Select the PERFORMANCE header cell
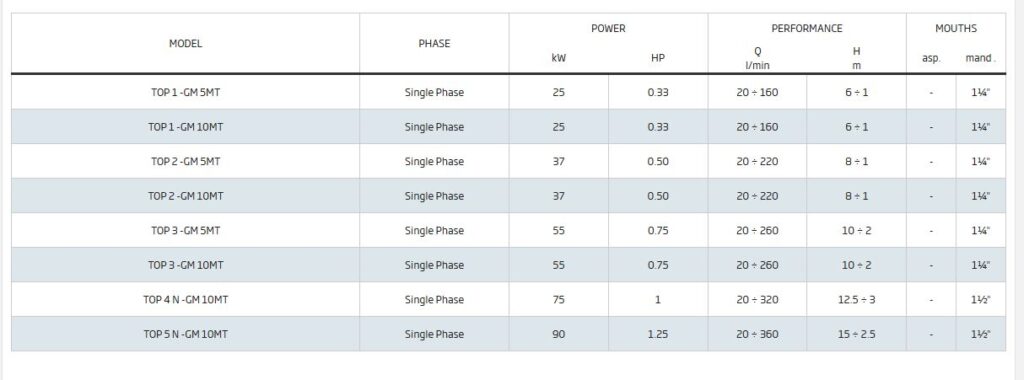The image size is (1024, 380). tap(807, 29)
